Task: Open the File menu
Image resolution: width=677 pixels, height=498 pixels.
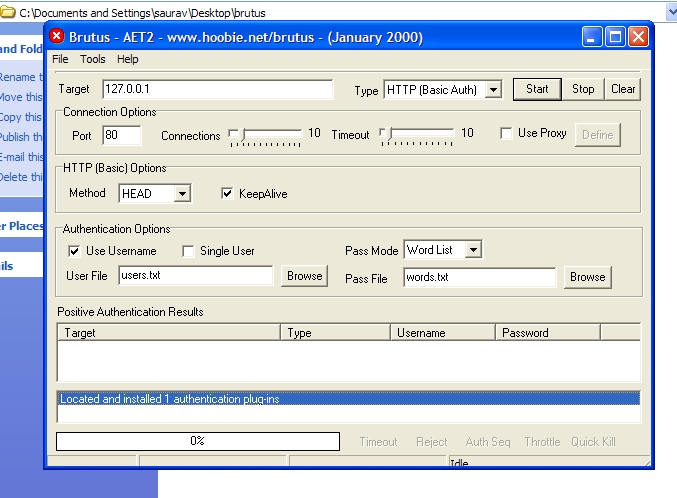Action: click(60, 59)
